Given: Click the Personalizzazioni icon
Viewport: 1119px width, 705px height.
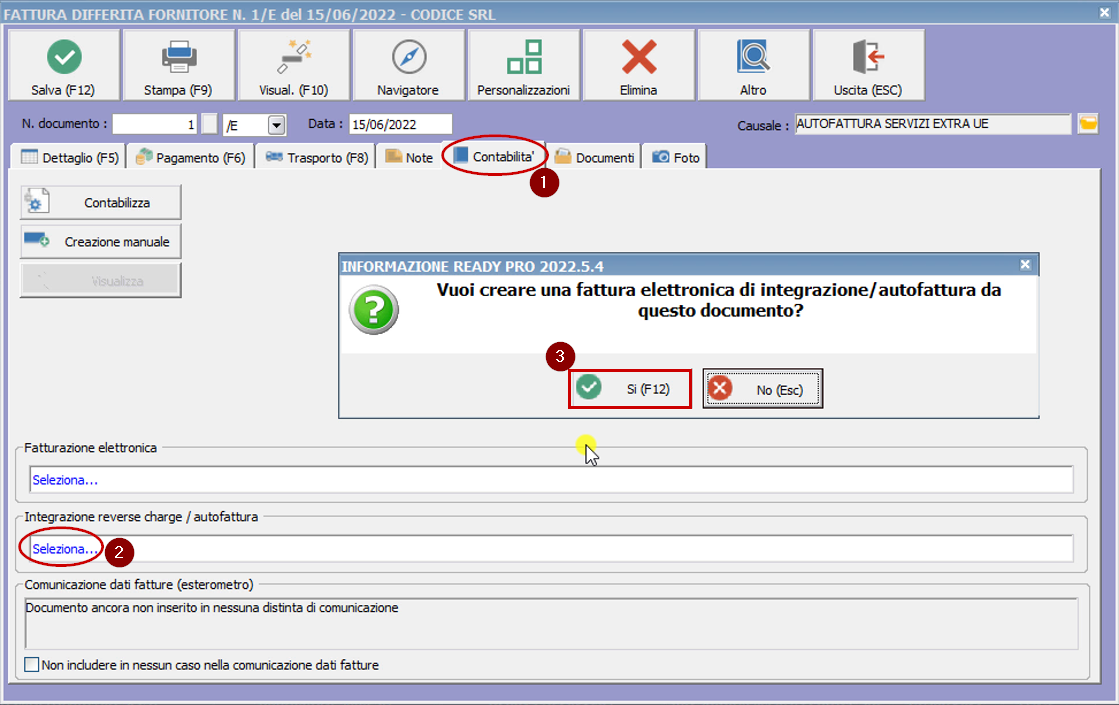Looking at the screenshot, I should pyautogui.click(x=522, y=62).
